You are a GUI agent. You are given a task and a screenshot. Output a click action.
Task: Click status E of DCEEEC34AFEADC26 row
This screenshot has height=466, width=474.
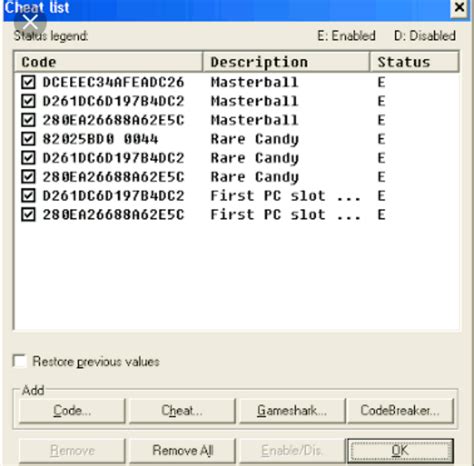pos(381,82)
